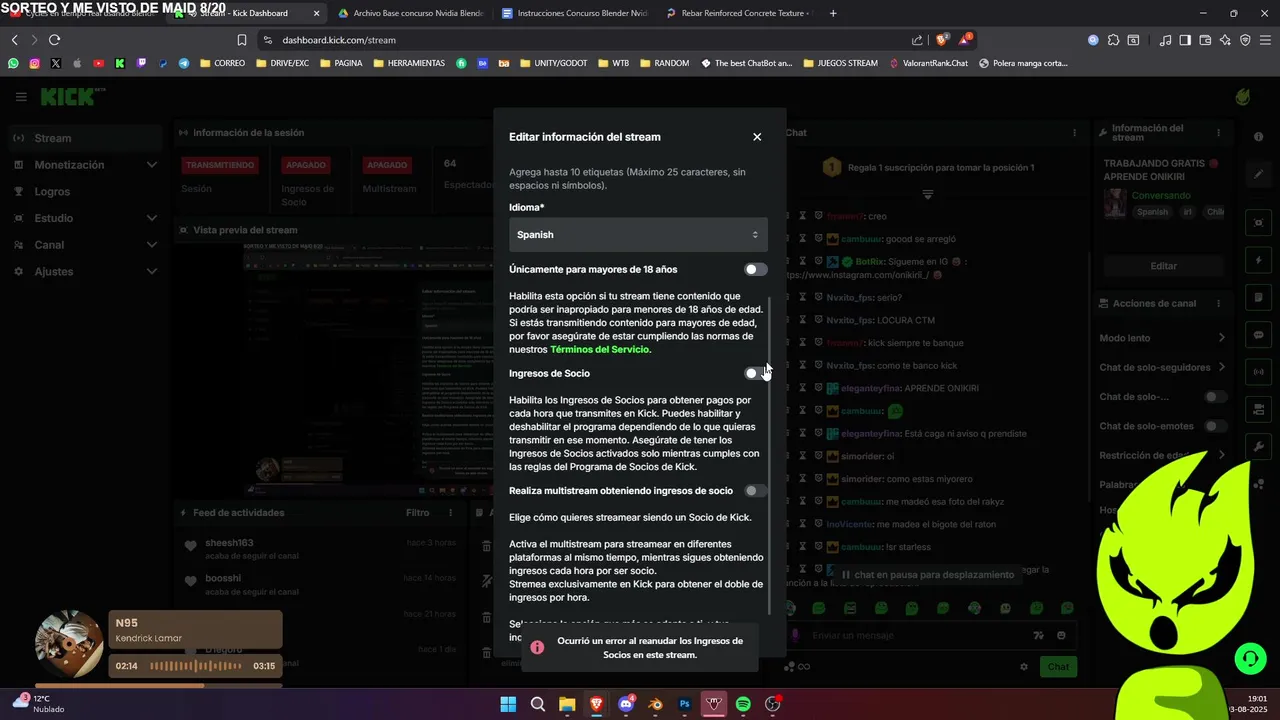Toggle Únicamente para mayores de 18 años

coord(756,270)
